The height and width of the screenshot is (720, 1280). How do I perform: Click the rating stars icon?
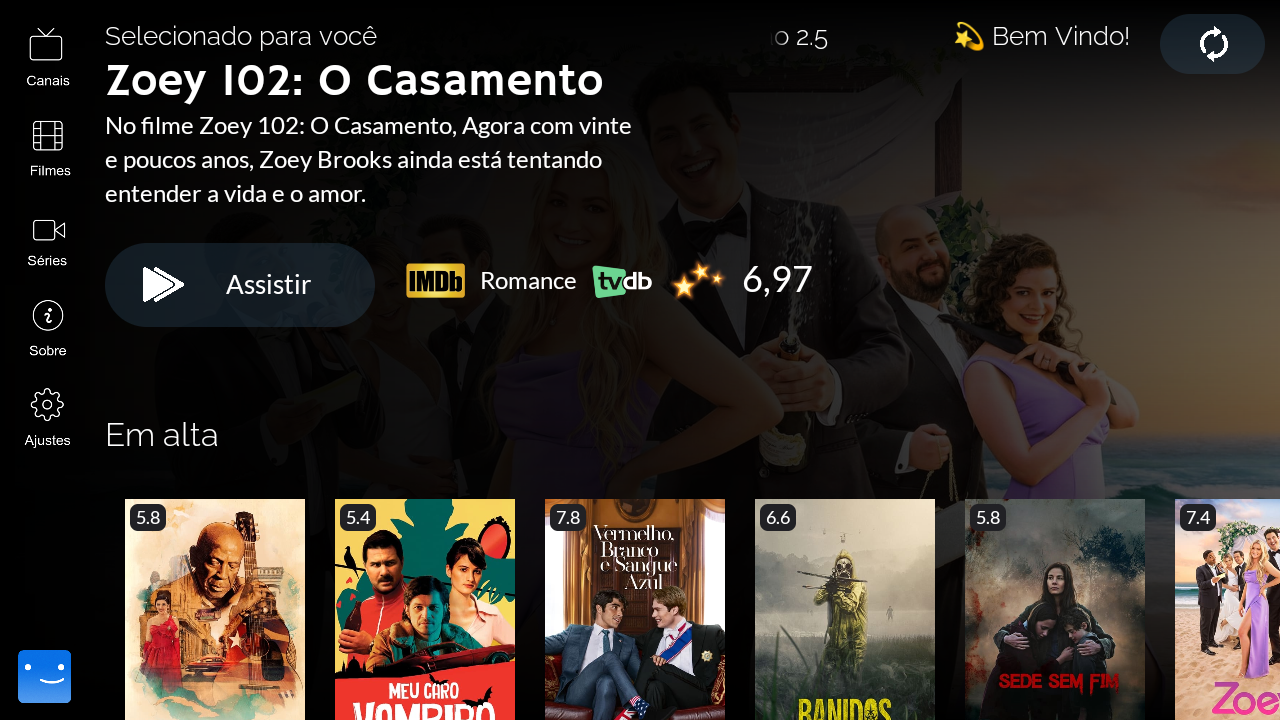pyautogui.click(x=697, y=280)
